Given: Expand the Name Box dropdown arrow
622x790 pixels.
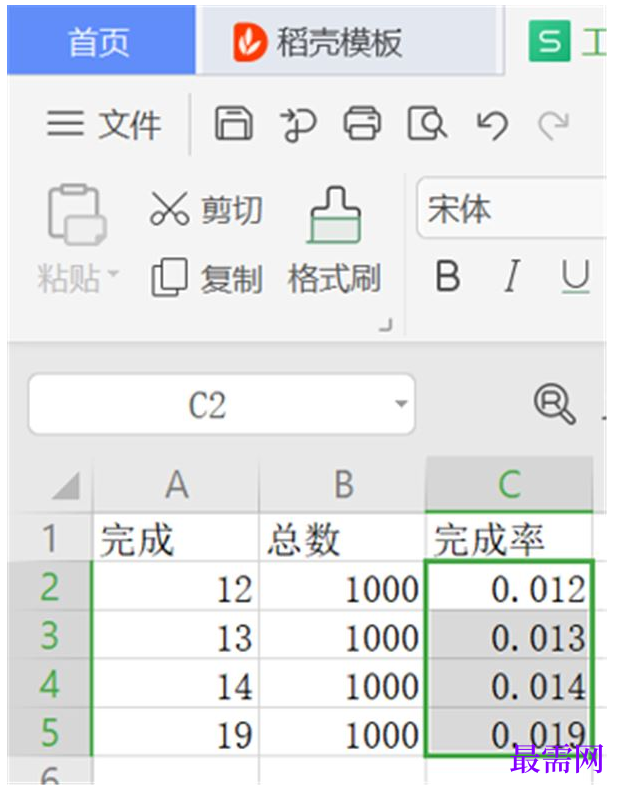Looking at the screenshot, I should tap(401, 404).
